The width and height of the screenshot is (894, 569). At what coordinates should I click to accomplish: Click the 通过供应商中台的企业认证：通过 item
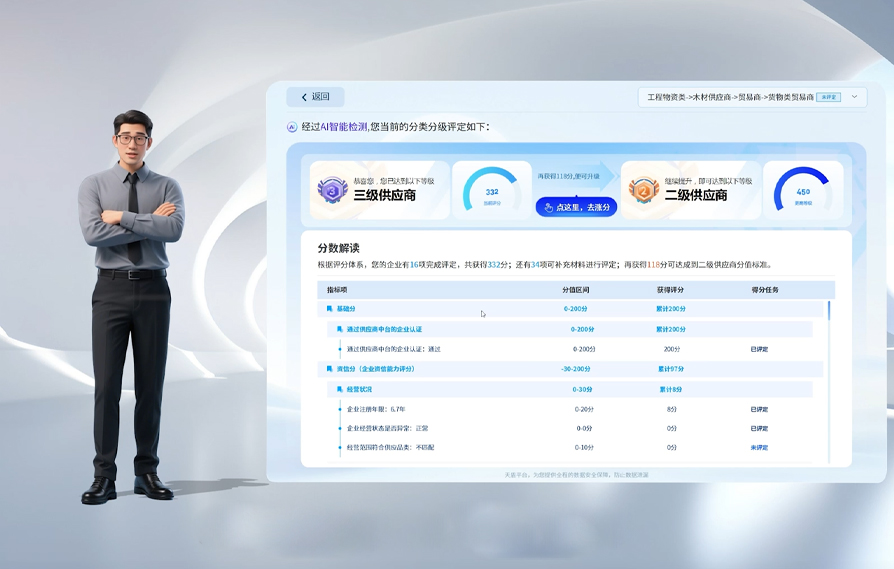(x=393, y=349)
